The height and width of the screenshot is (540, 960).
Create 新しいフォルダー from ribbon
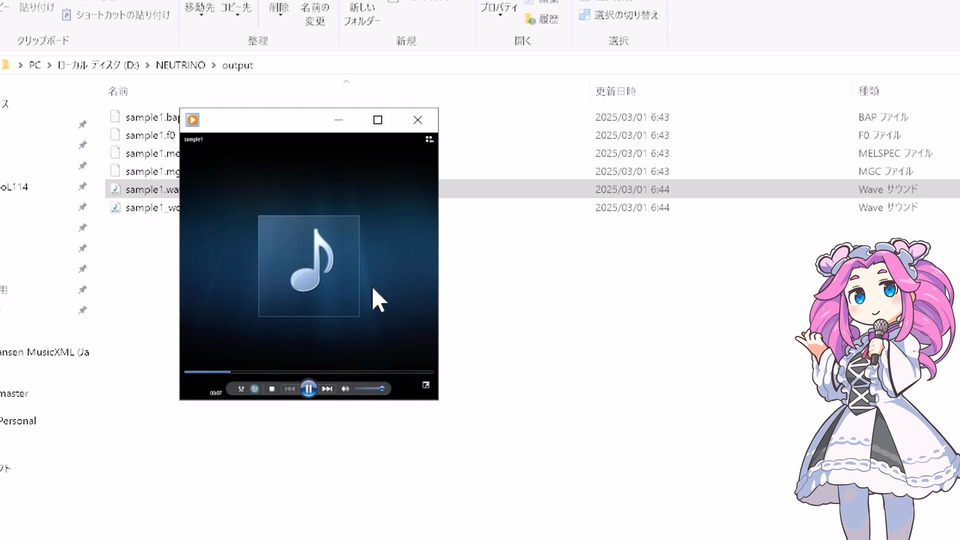point(362,13)
